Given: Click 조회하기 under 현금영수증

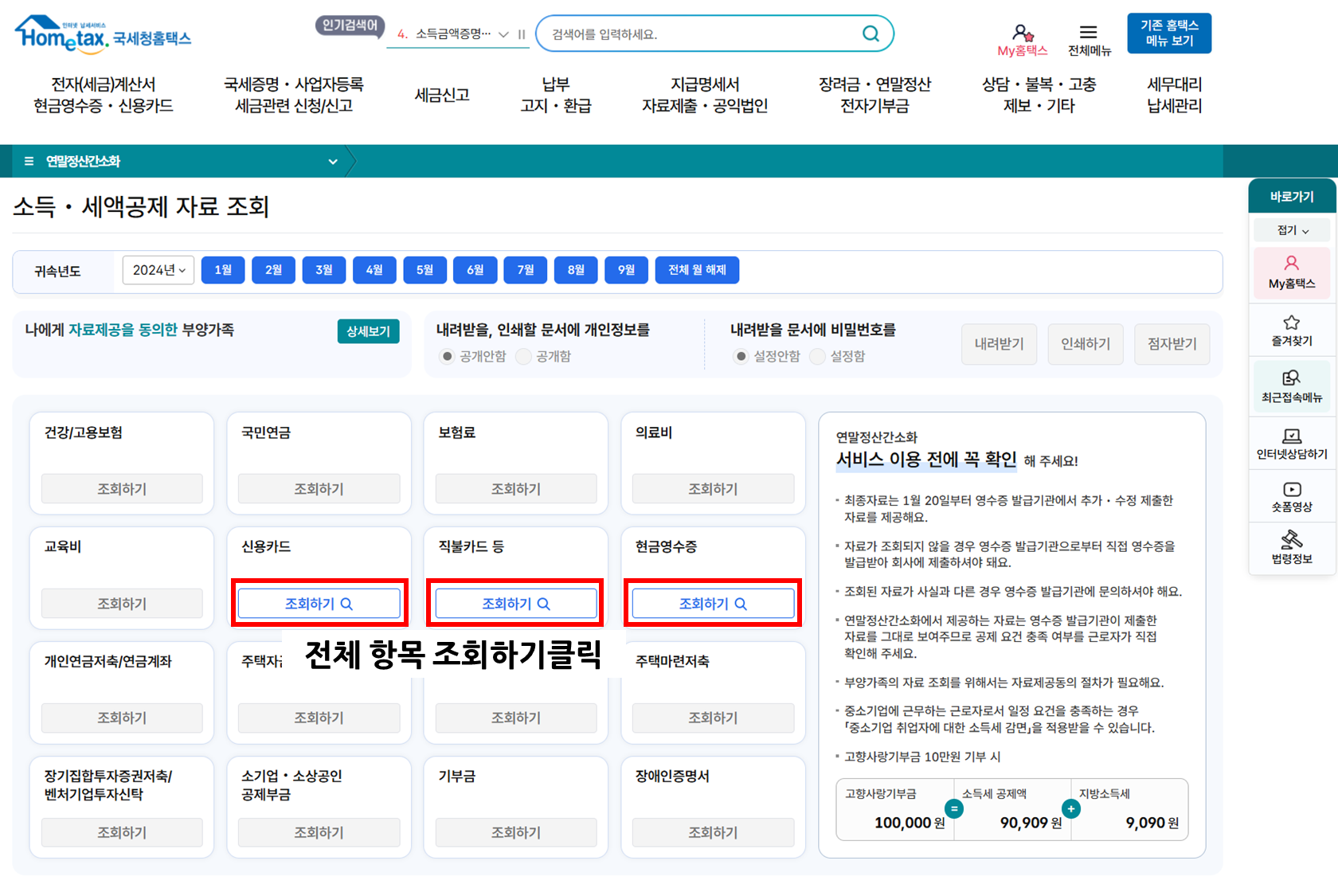Looking at the screenshot, I should click(x=713, y=604).
